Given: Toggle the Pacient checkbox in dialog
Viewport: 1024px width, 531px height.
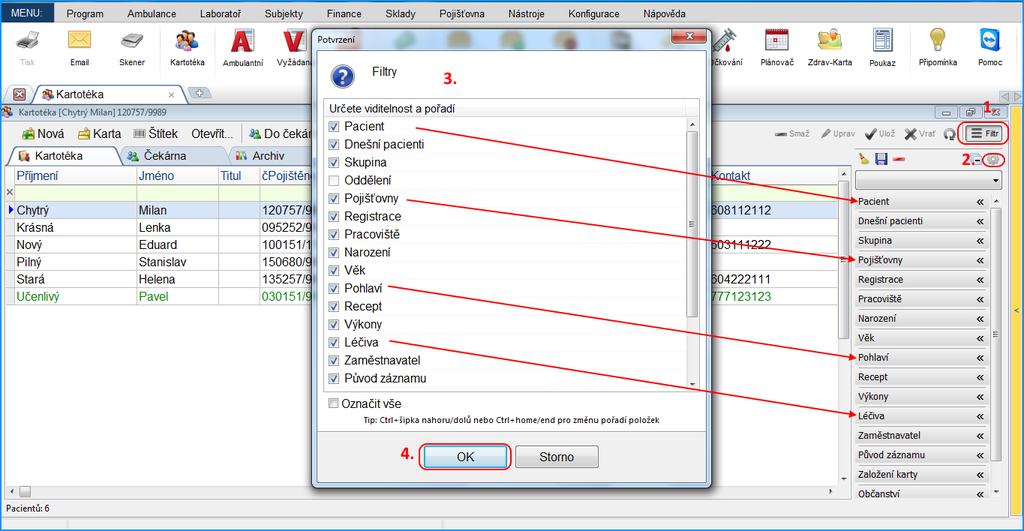Looking at the screenshot, I should coord(334,126).
